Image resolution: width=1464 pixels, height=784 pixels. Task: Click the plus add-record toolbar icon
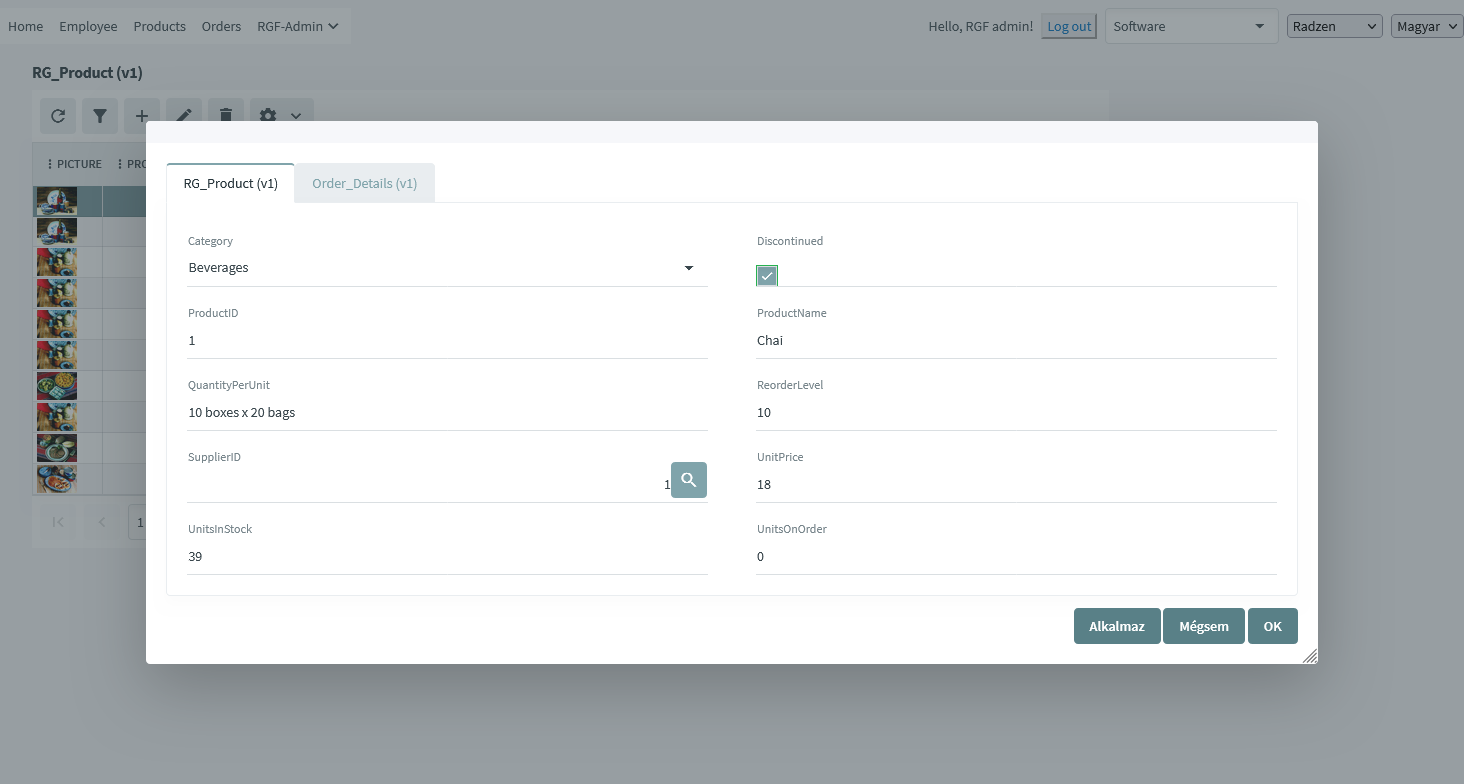click(142, 116)
